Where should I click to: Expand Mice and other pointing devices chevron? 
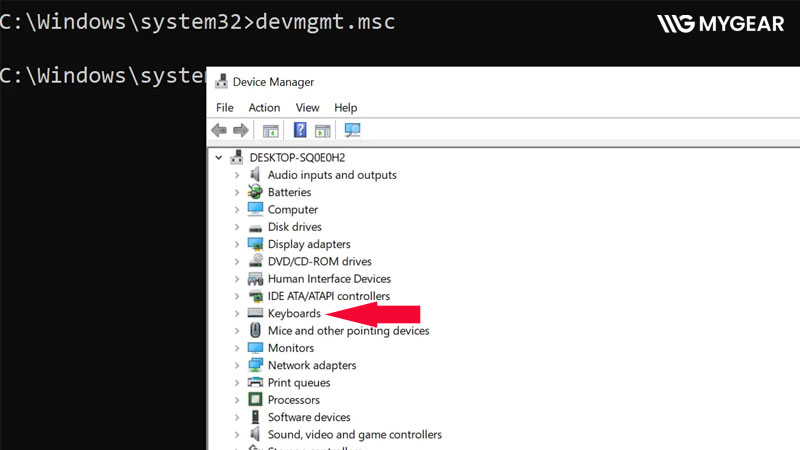237,331
